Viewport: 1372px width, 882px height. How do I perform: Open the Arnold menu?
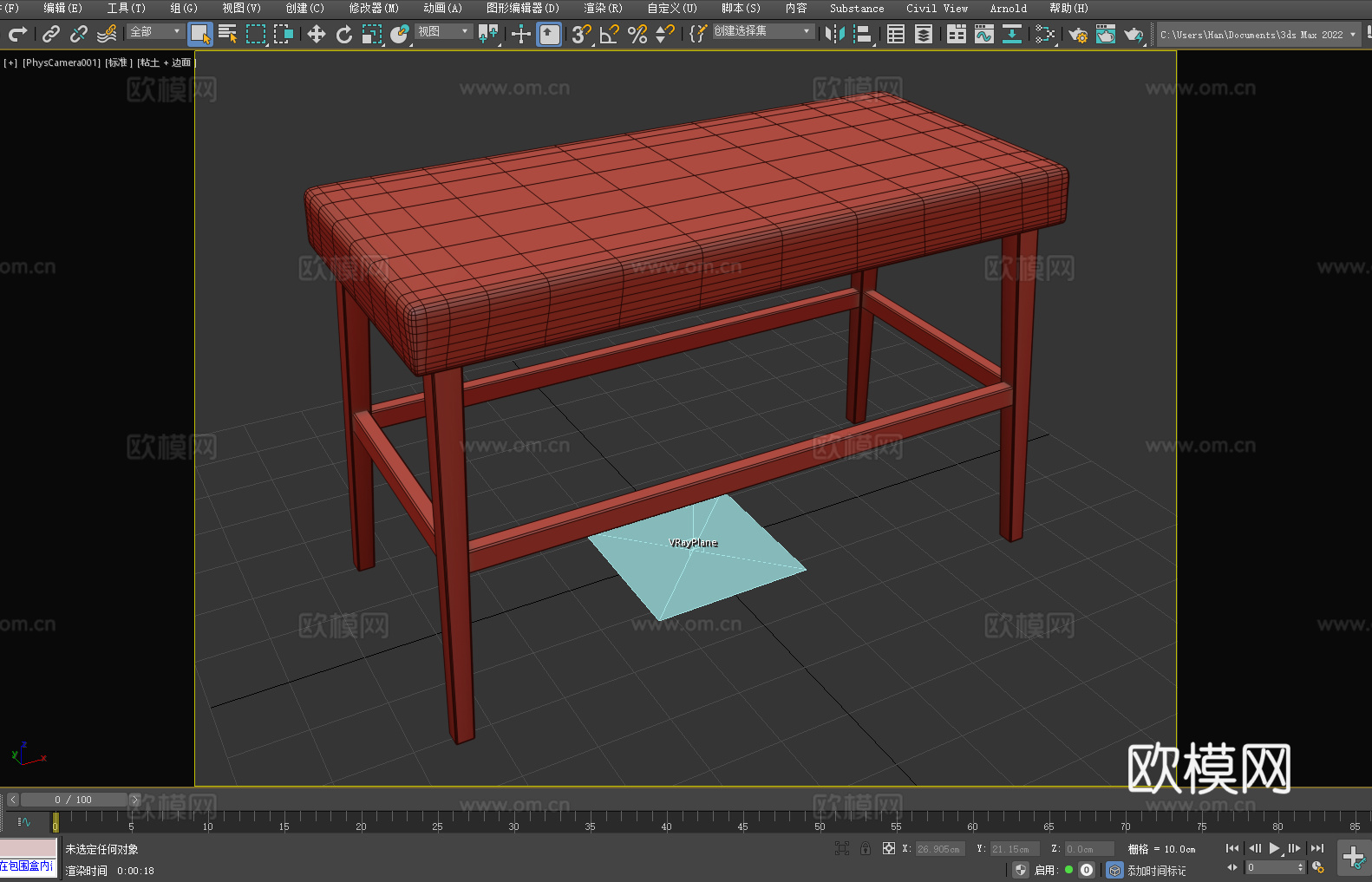tap(1008, 8)
